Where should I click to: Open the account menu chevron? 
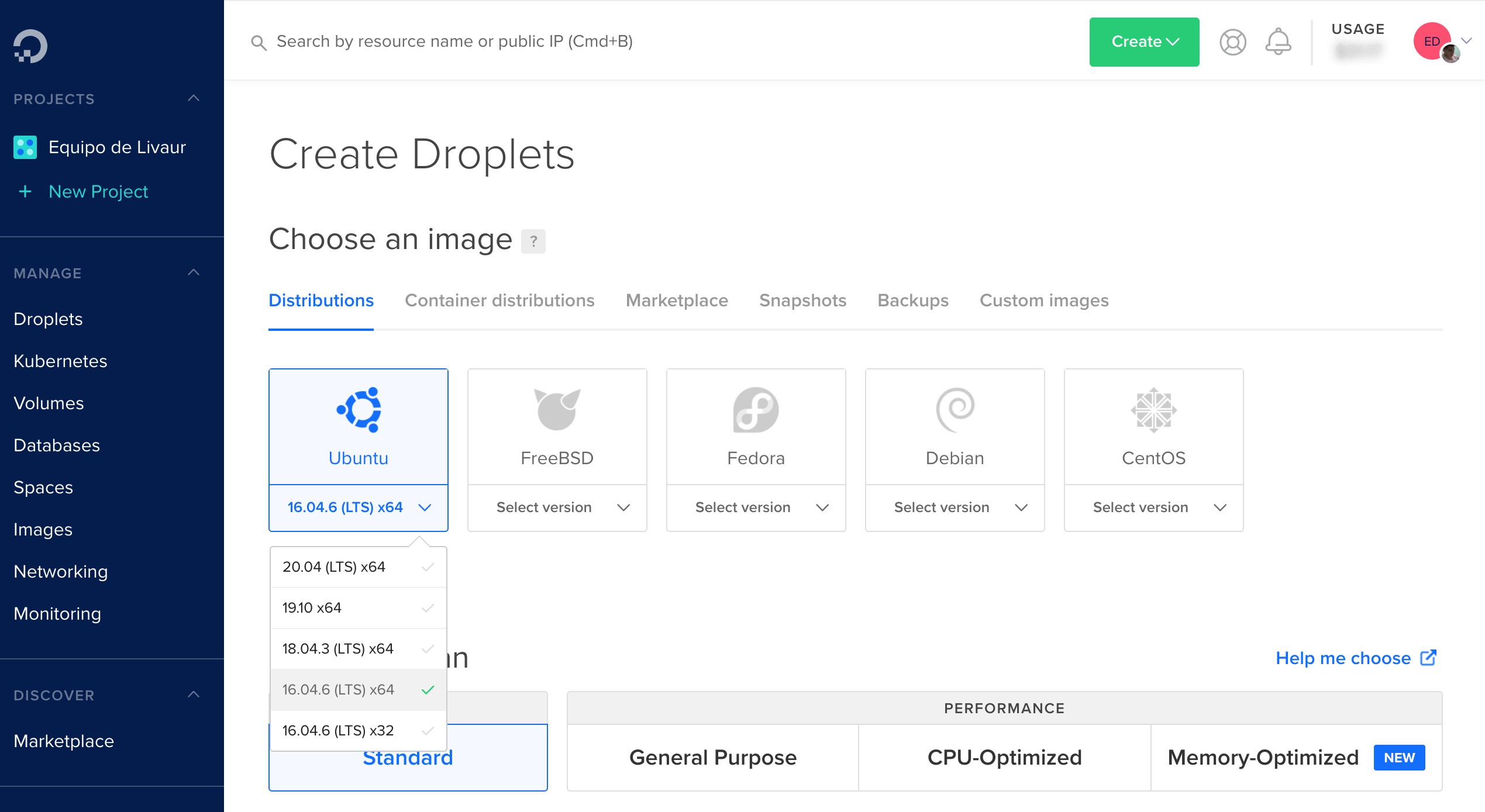(1466, 40)
